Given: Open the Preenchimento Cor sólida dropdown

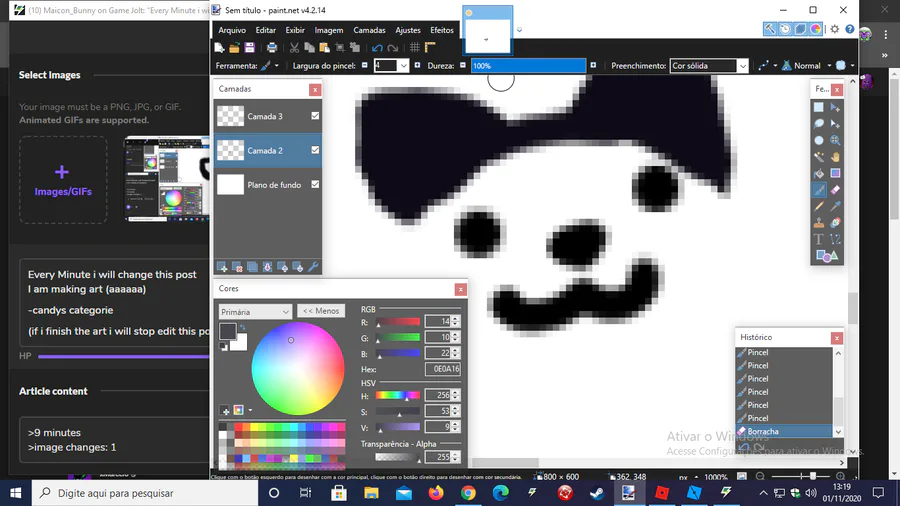Looking at the screenshot, I should coord(742,66).
